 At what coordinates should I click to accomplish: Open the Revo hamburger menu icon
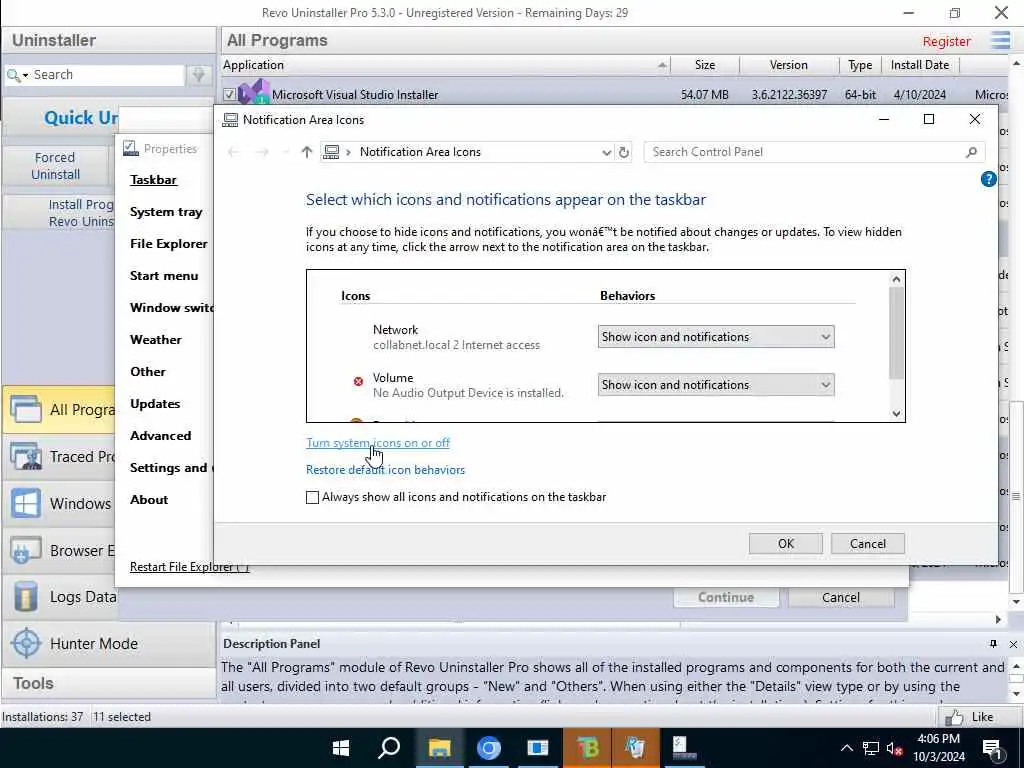(1000, 40)
